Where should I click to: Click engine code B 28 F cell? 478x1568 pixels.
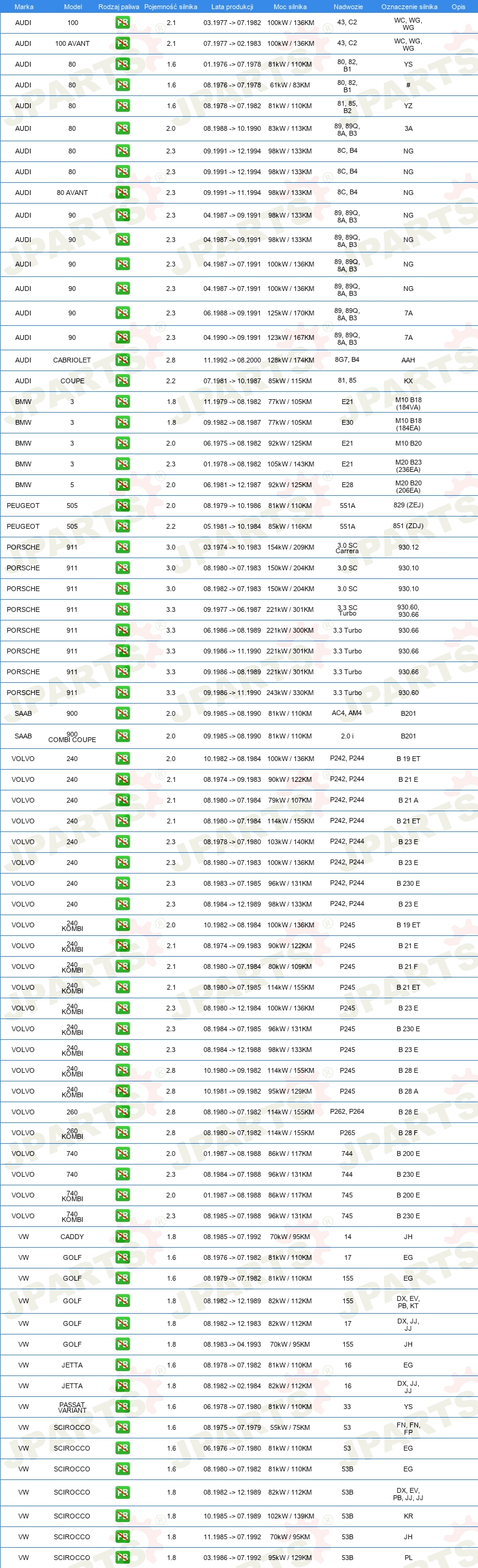pyautogui.click(x=408, y=1133)
